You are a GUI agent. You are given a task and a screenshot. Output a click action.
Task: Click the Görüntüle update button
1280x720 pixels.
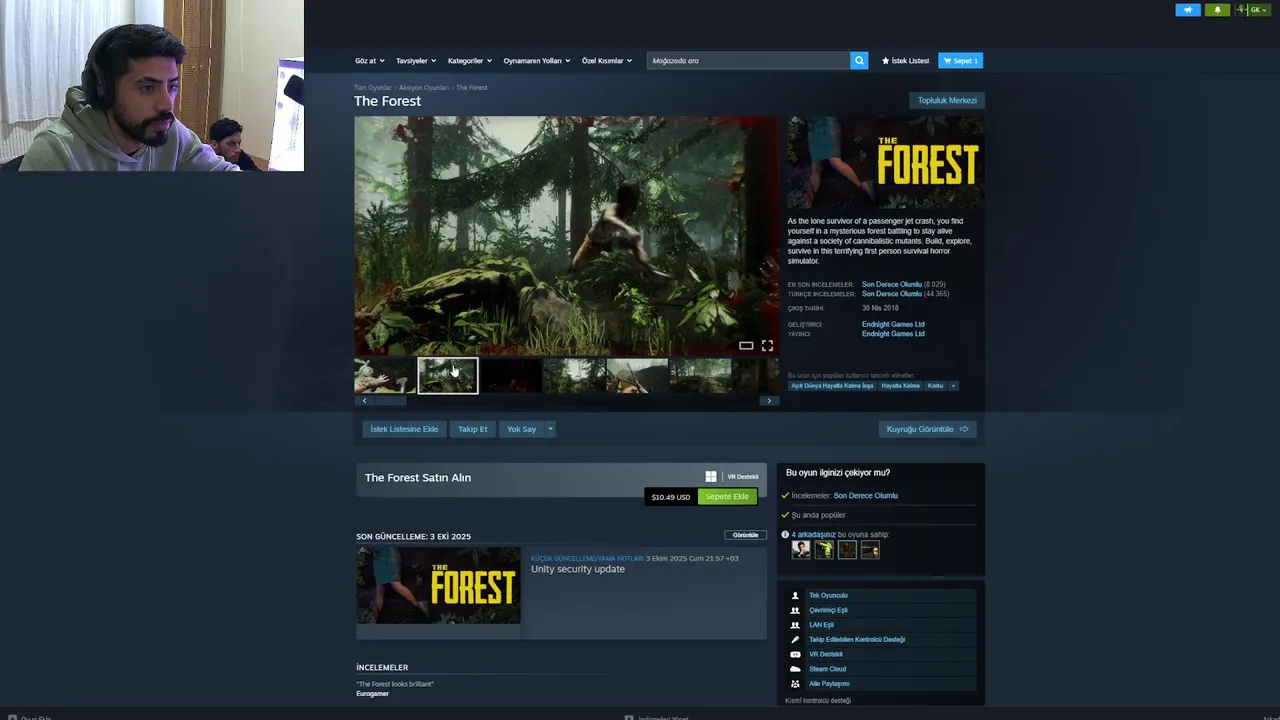click(x=745, y=535)
